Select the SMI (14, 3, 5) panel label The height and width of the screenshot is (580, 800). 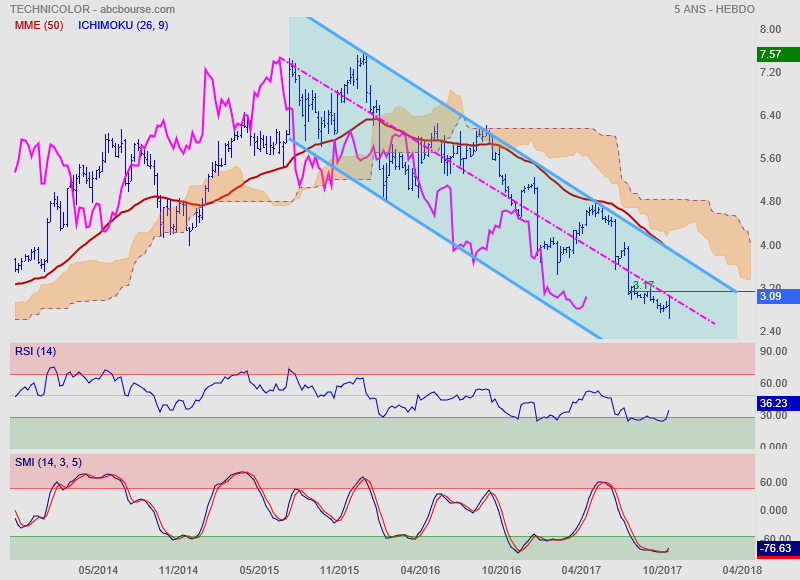[48, 462]
